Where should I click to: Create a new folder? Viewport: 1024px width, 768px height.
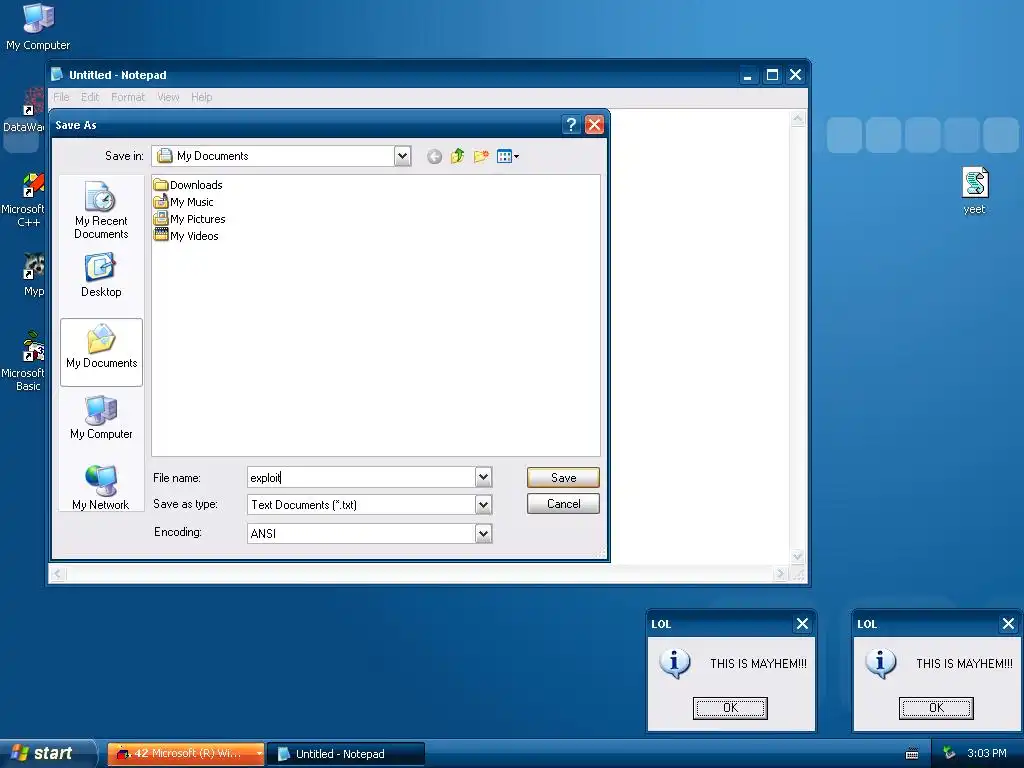(481, 156)
